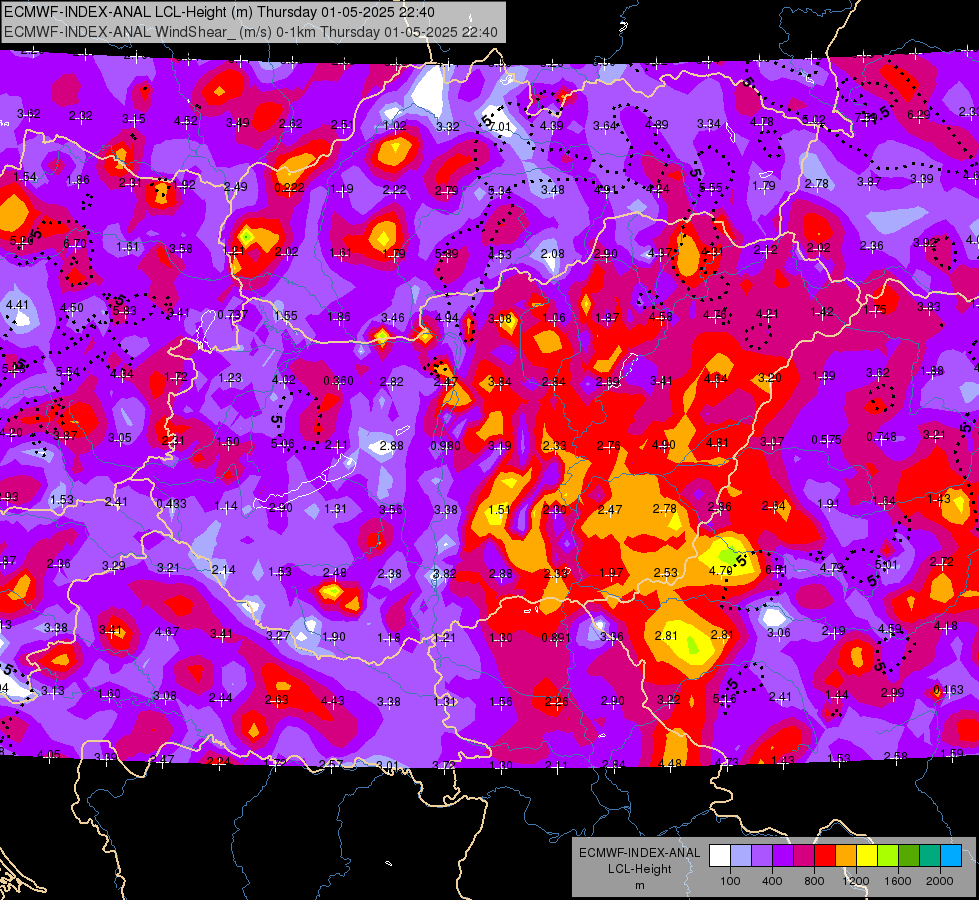Click the red legend color swatch
The width and height of the screenshot is (979, 900).
[x=825, y=855]
